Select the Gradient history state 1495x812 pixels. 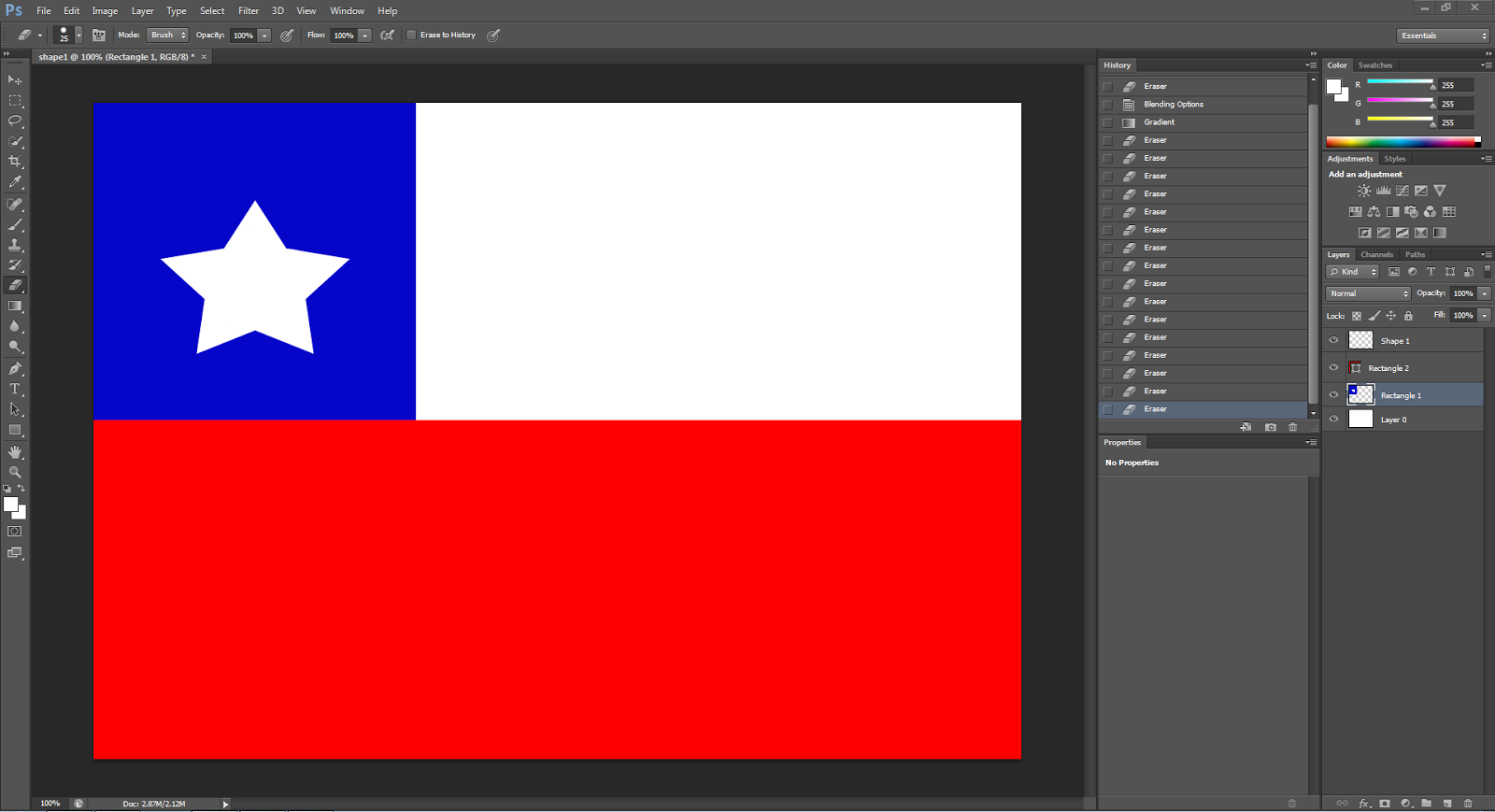coord(1203,122)
